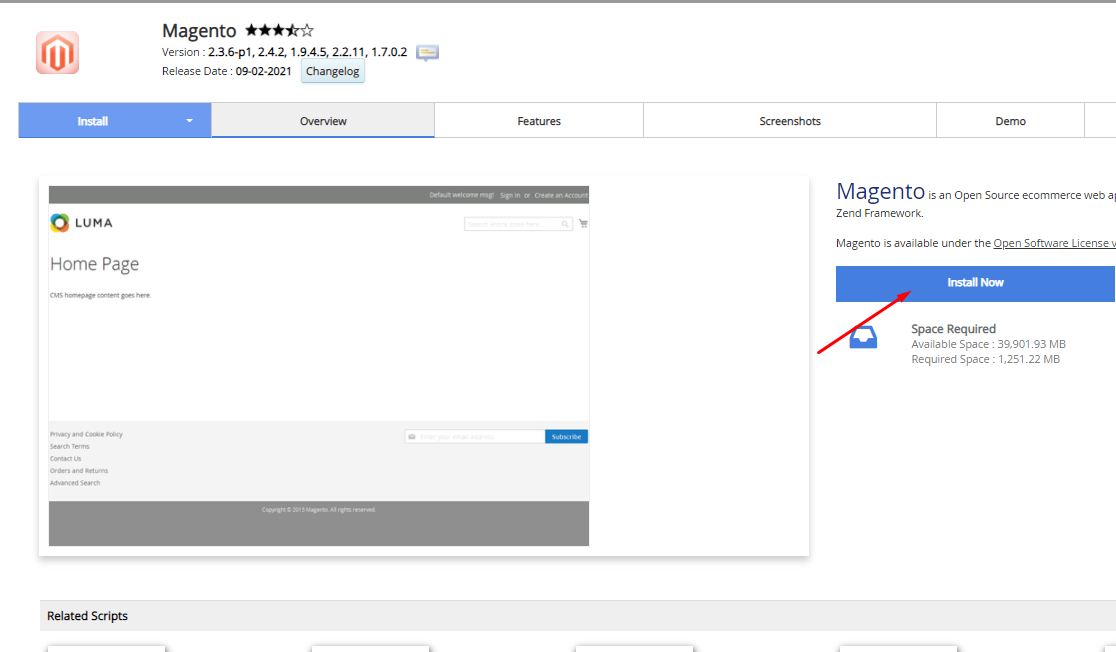Viewport: 1116px width, 652px height.
Task: Click the LUMA logo in the preview
Action: tap(81, 223)
